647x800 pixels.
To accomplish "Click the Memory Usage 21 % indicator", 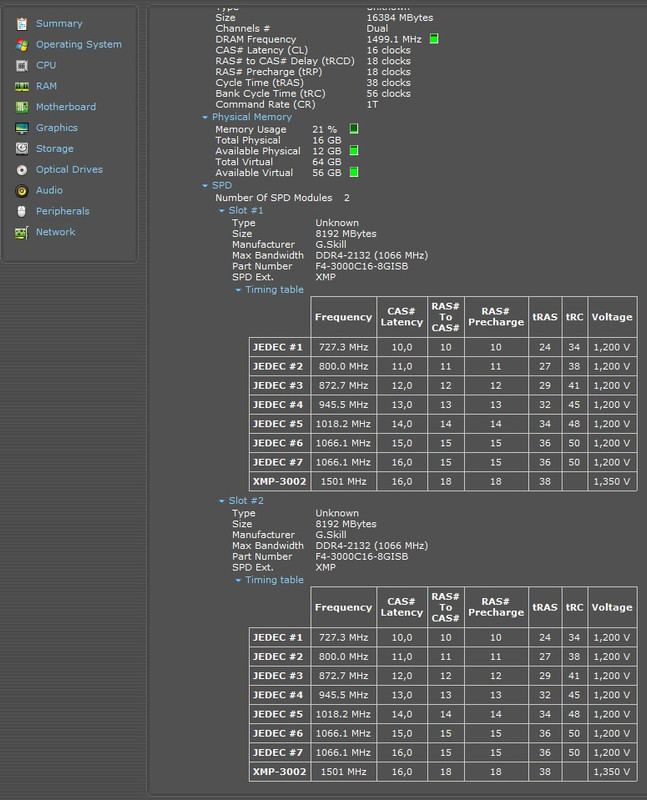I will (x=354, y=129).
